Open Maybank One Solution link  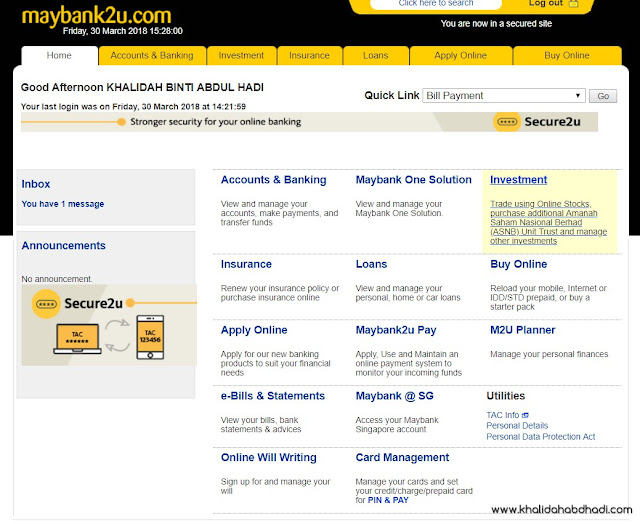click(413, 180)
